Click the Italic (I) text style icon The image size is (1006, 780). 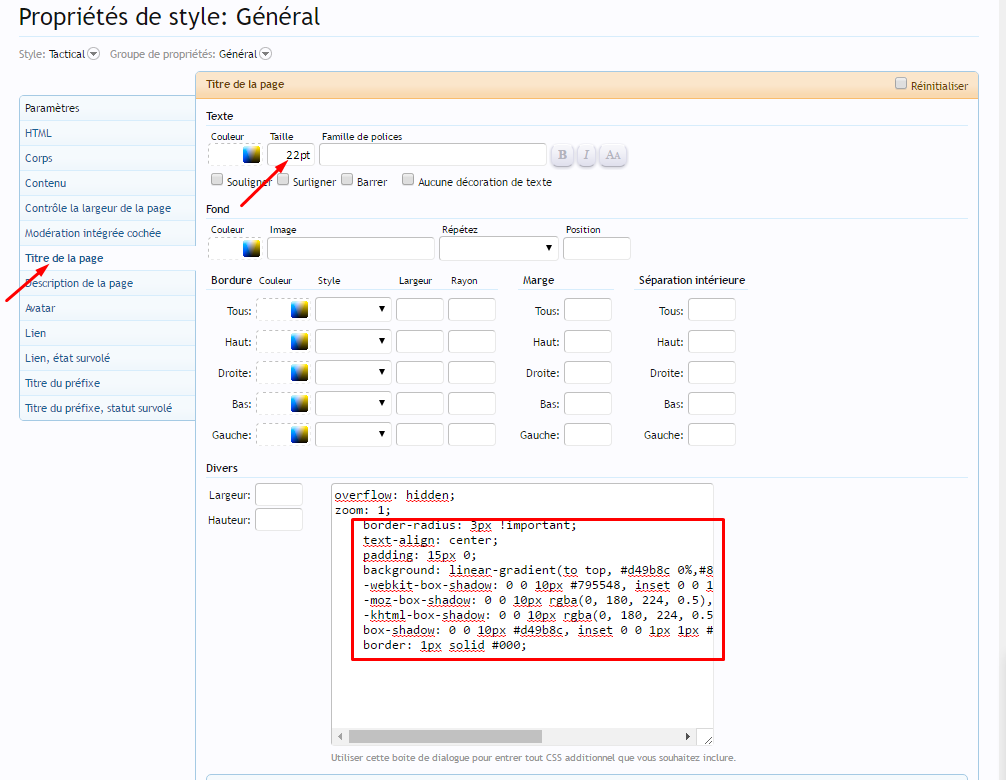click(x=586, y=155)
